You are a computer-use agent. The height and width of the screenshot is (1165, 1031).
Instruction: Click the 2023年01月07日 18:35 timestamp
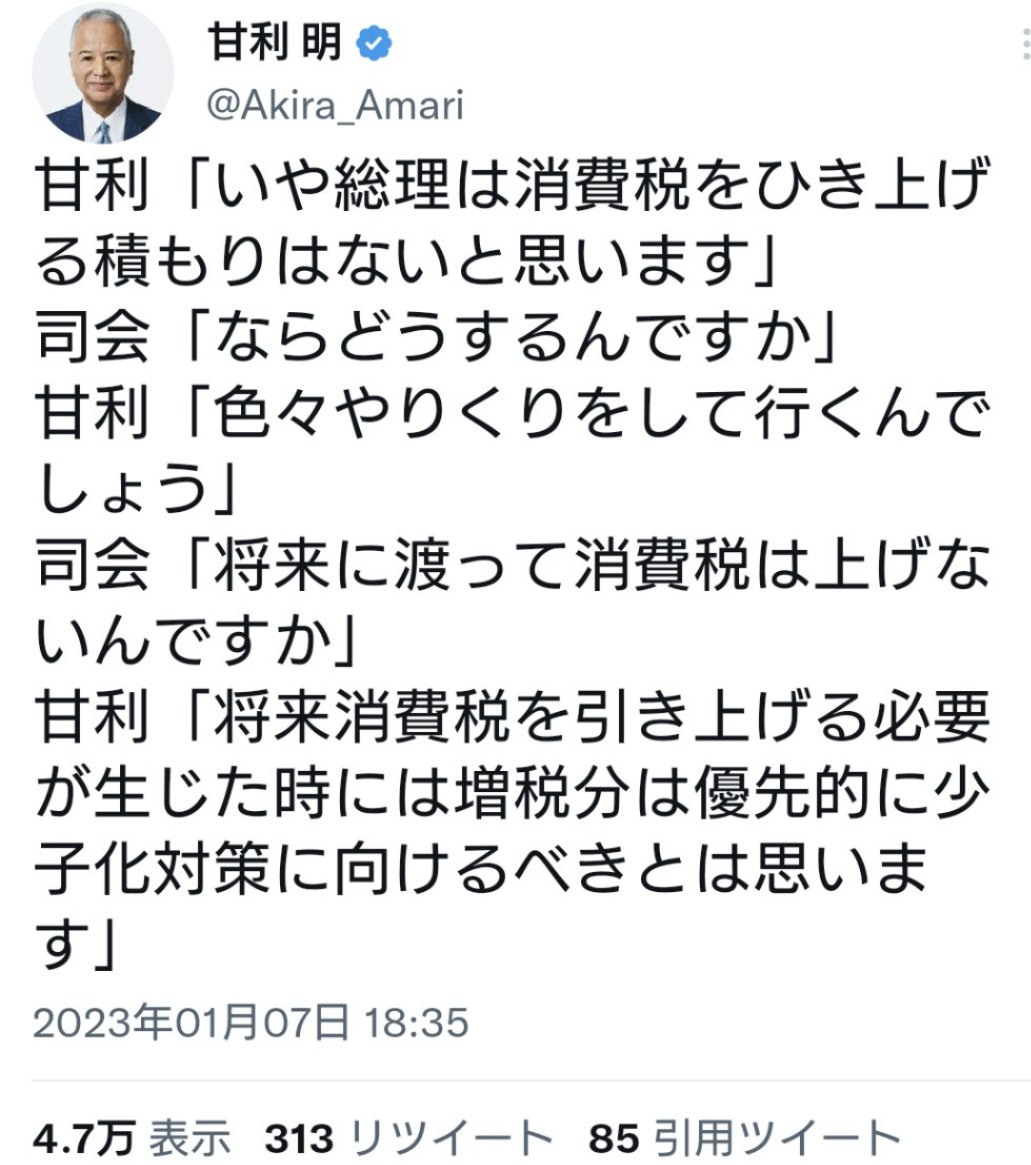point(251,1022)
